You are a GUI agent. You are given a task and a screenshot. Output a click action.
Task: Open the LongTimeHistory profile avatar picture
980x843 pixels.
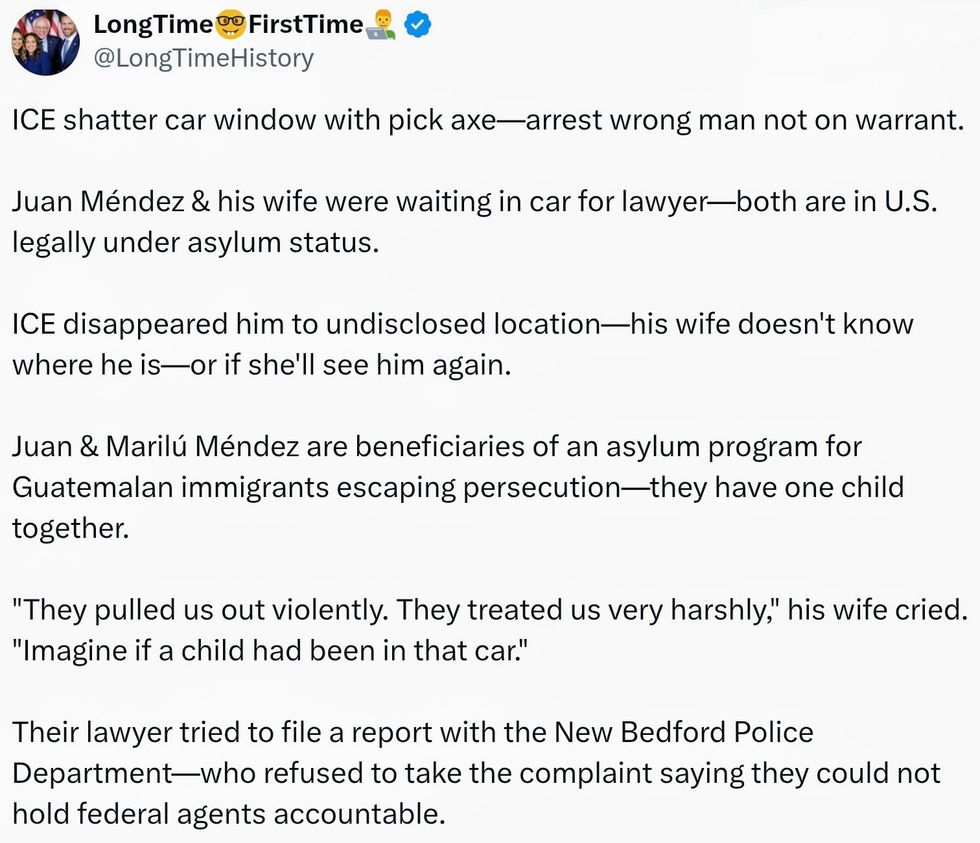point(45,43)
